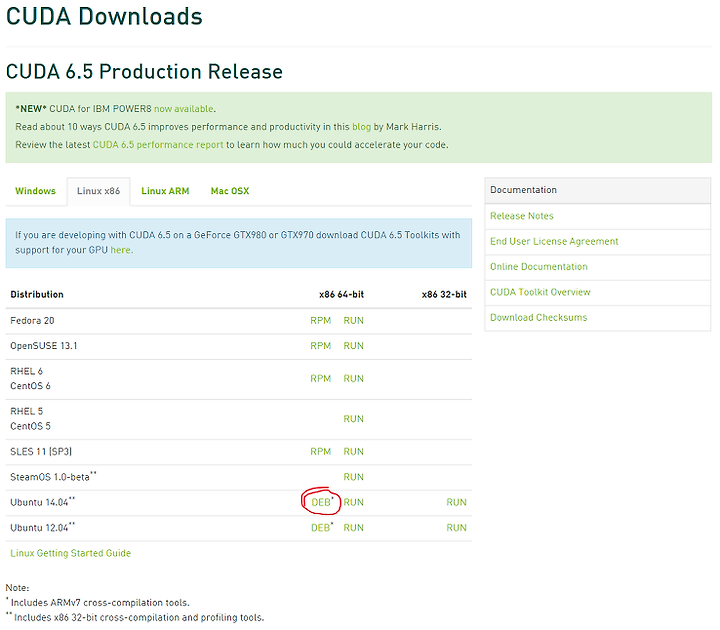720x630 pixels.
Task: Click the 'Fedora 20' row label
Action: click(x=32, y=321)
